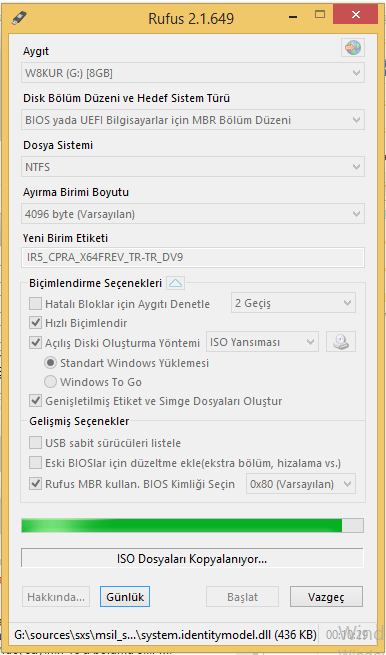This screenshot has height=655, width=386.
Task: Open the Ayırma Birimi Boyutu dropdown
Action: [193, 214]
